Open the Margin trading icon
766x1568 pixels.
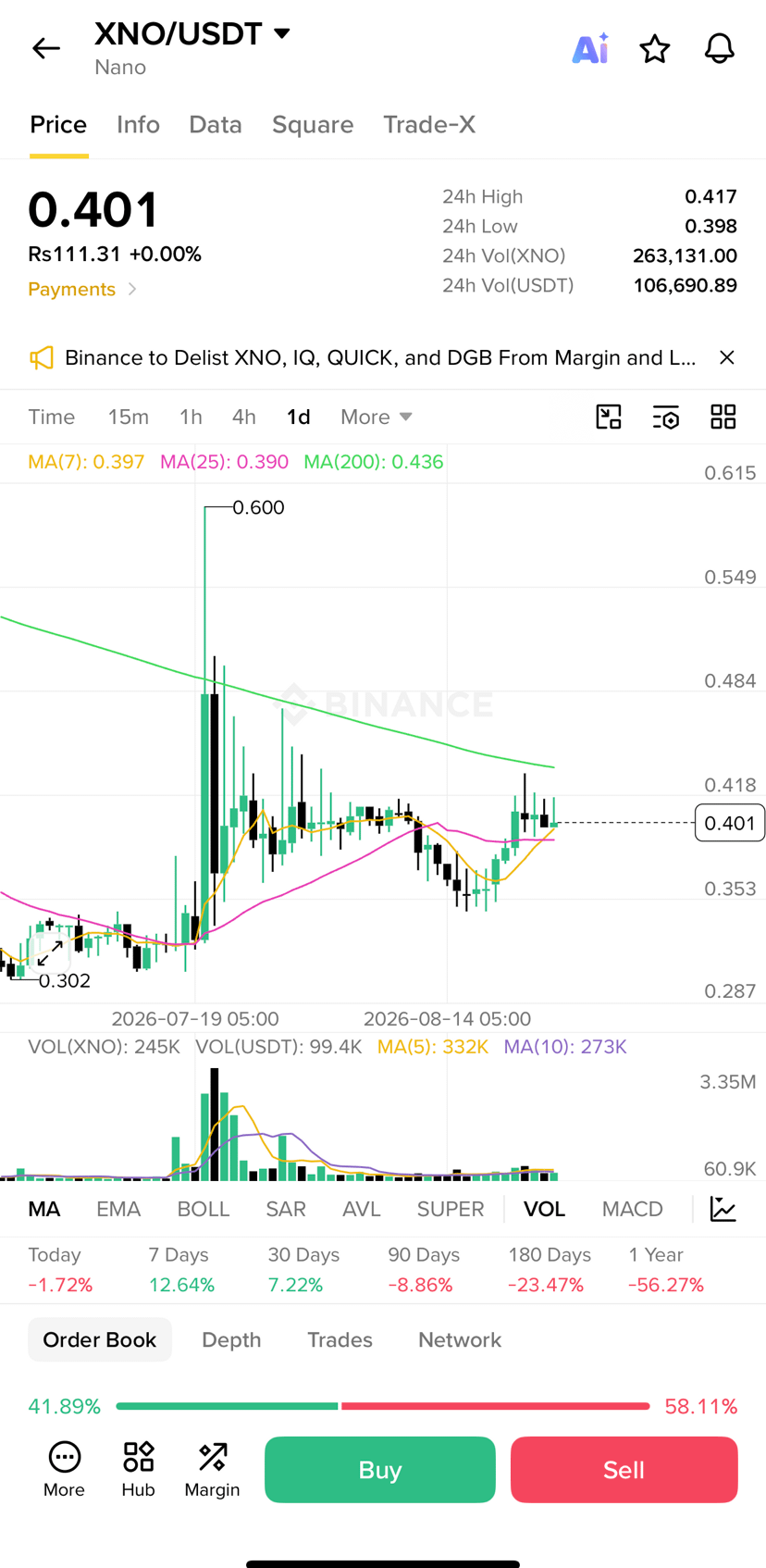[212, 1469]
